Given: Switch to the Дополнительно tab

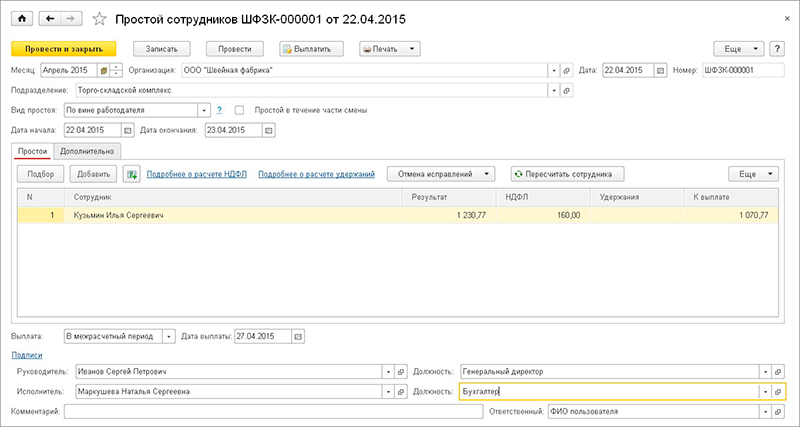Looking at the screenshot, I should (87, 151).
